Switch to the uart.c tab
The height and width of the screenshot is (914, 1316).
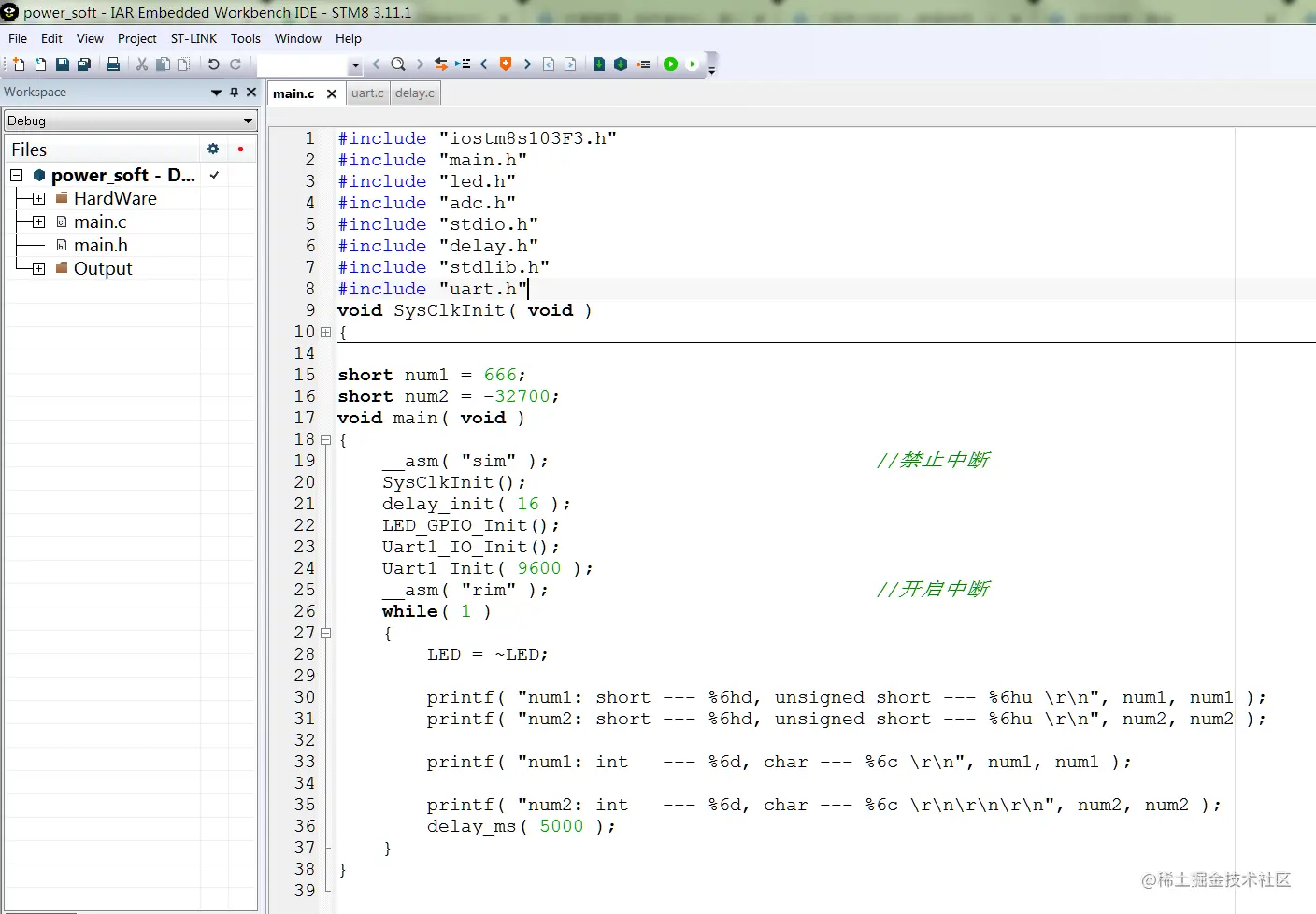pyautogui.click(x=367, y=93)
